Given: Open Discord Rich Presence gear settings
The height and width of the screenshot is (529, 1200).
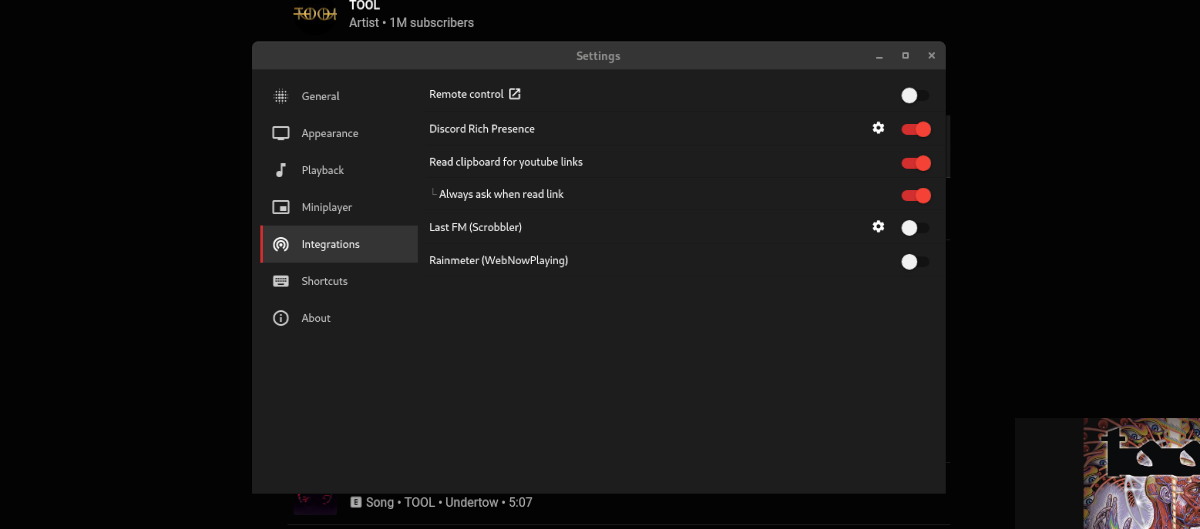Looking at the screenshot, I should coord(878,128).
